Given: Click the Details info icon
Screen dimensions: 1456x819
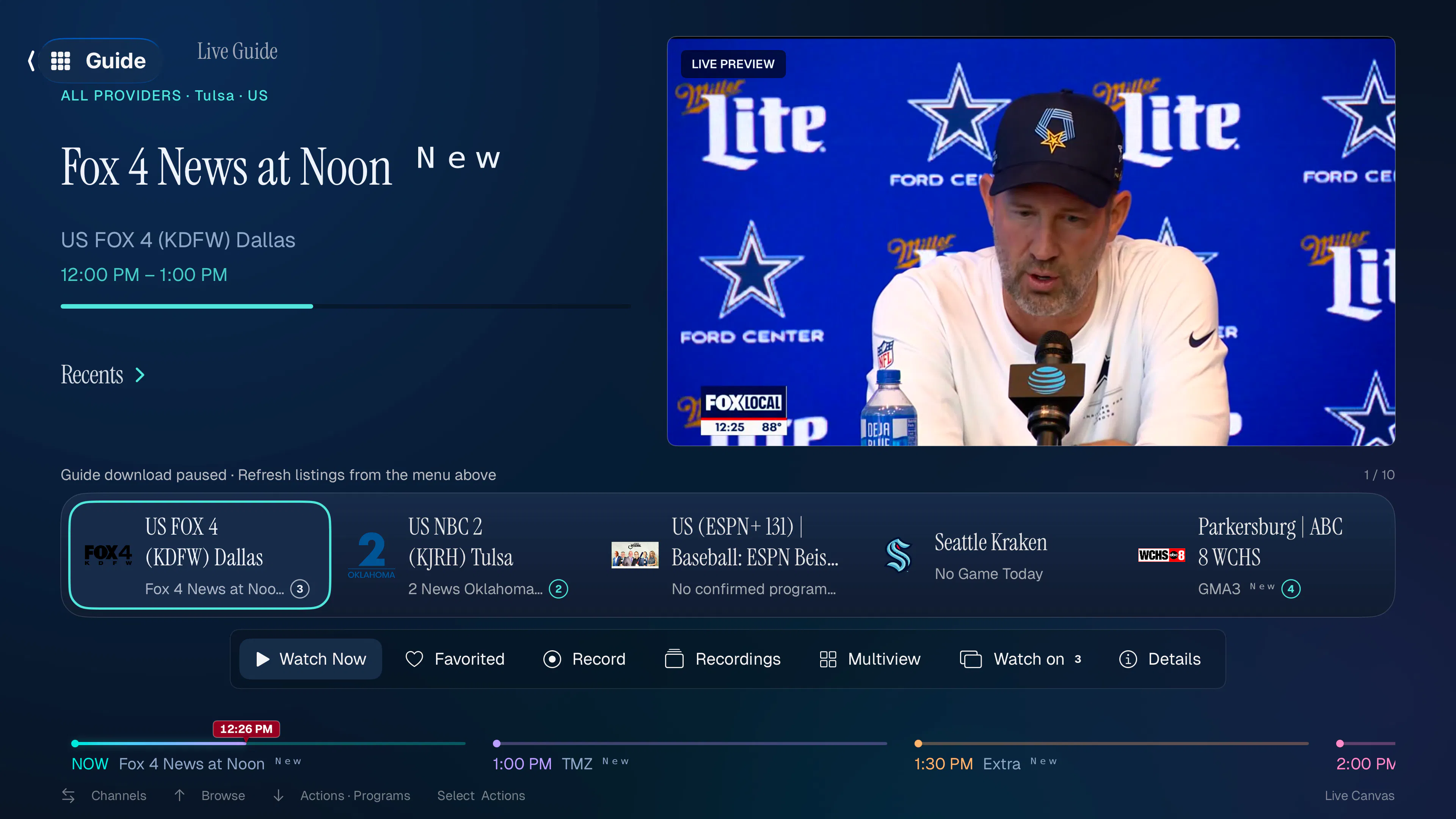Looking at the screenshot, I should click(1128, 659).
